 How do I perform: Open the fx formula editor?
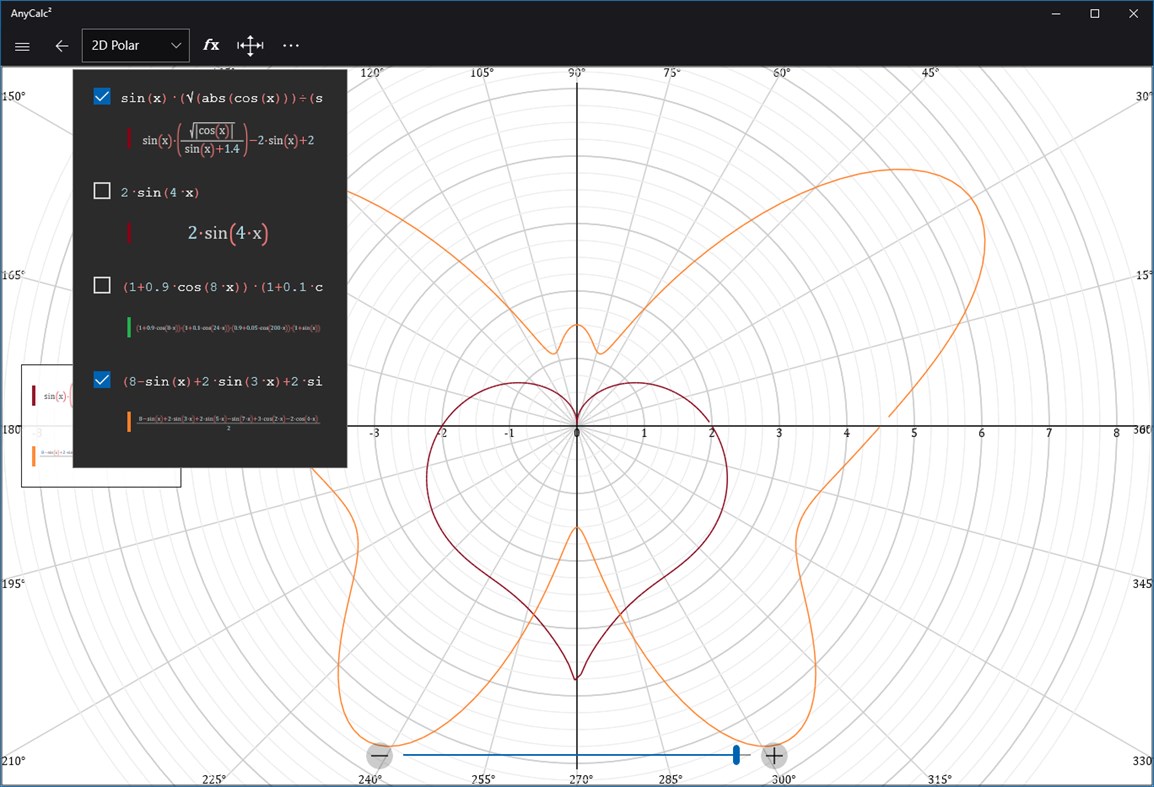211,45
